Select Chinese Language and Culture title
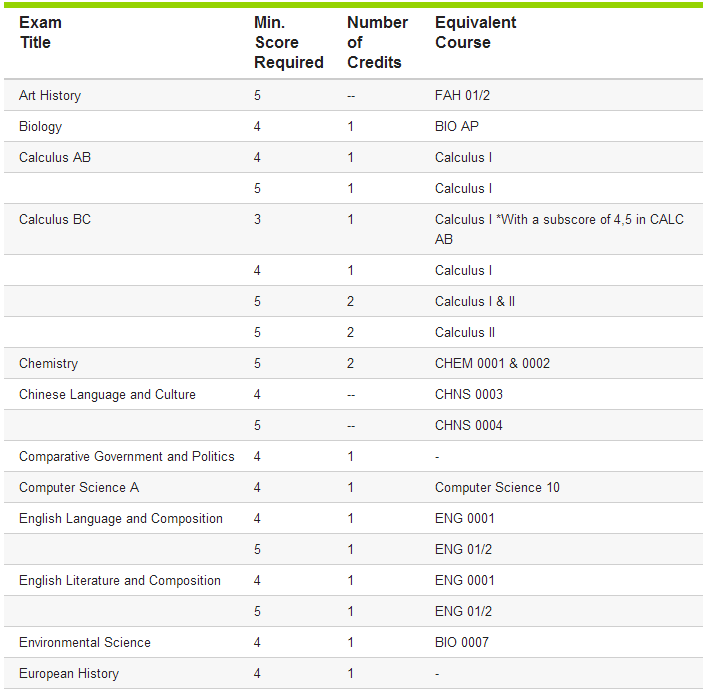Screen dimensions: 706x690 pos(107,395)
